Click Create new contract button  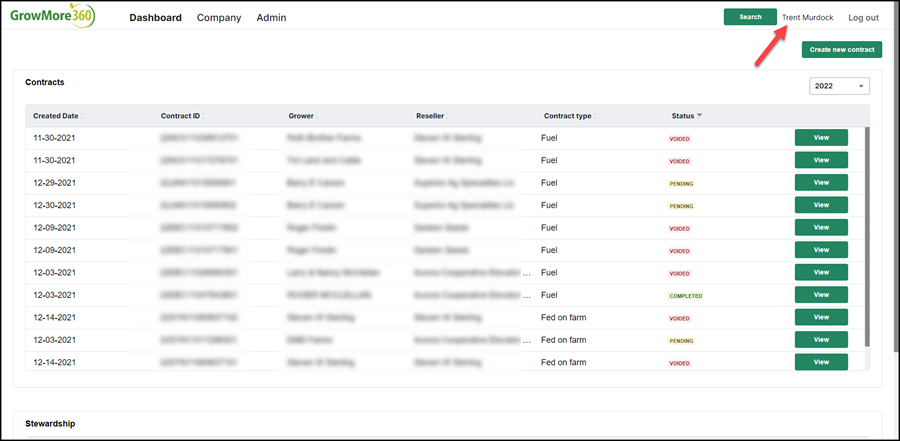coord(842,50)
